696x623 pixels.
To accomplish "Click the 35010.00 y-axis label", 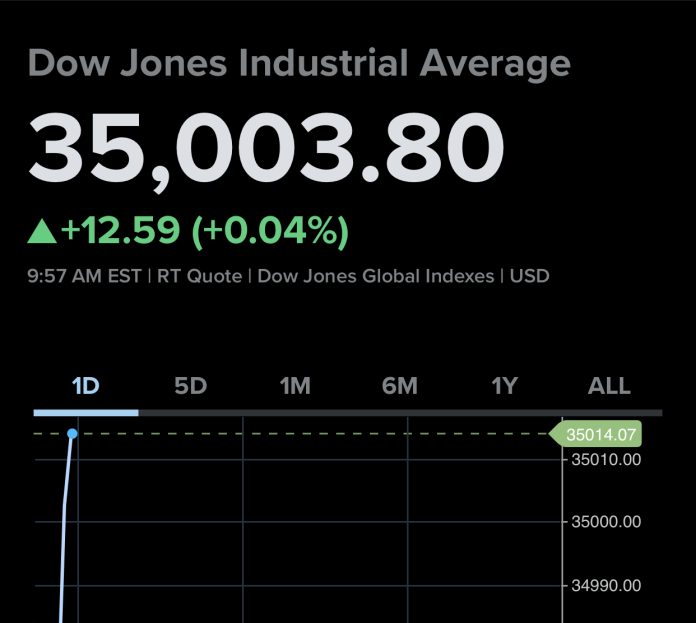I will [x=605, y=460].
